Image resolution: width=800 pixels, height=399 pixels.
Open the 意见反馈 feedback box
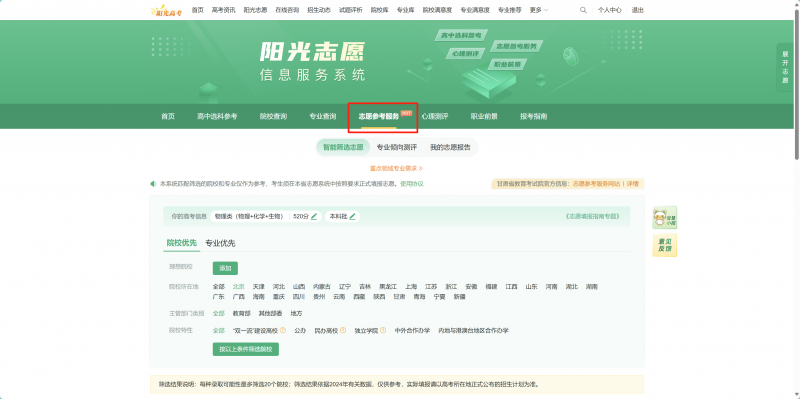(x=664, y=245)
